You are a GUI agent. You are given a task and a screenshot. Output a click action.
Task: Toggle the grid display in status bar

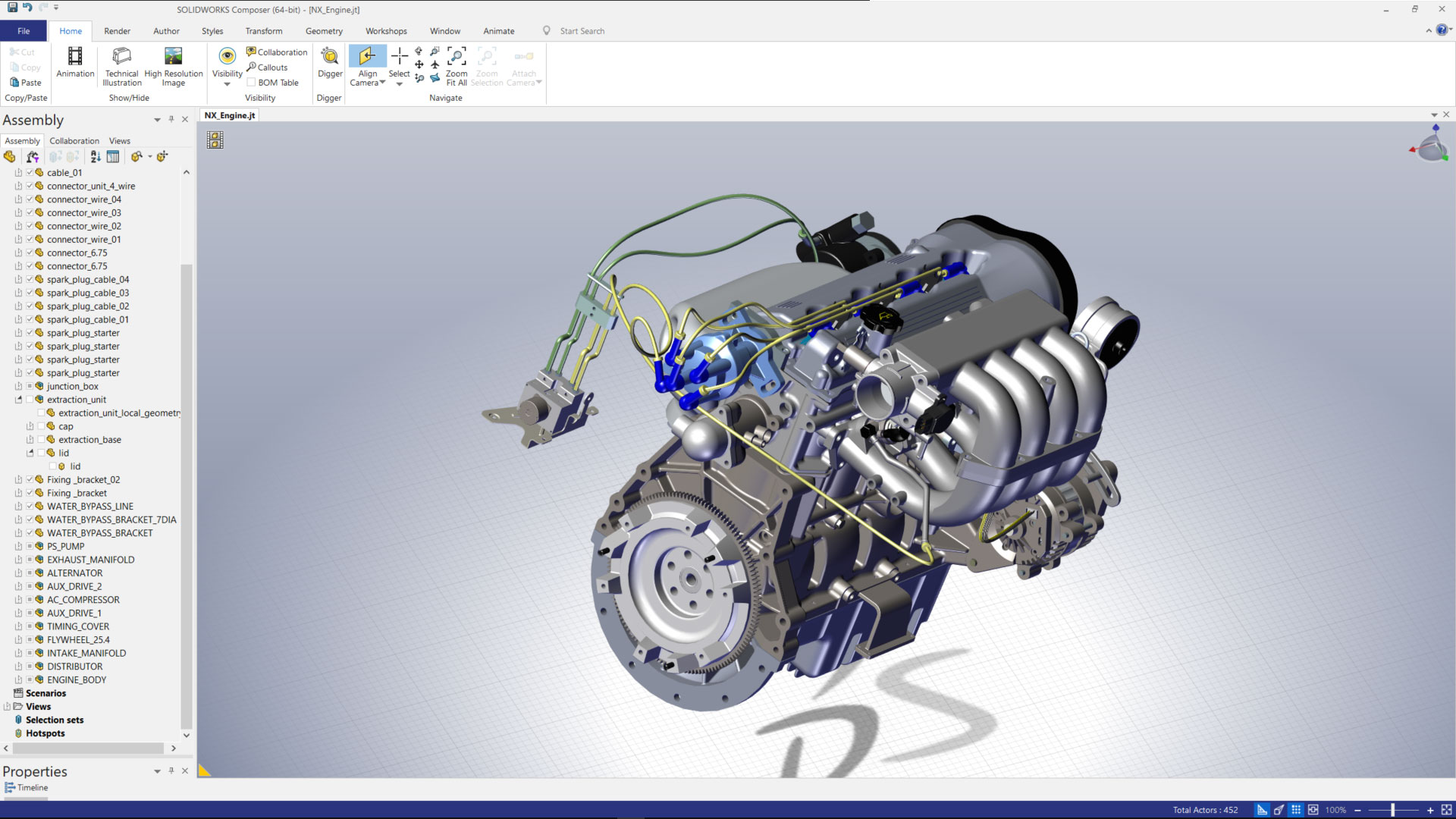(x=1297, y=809)
